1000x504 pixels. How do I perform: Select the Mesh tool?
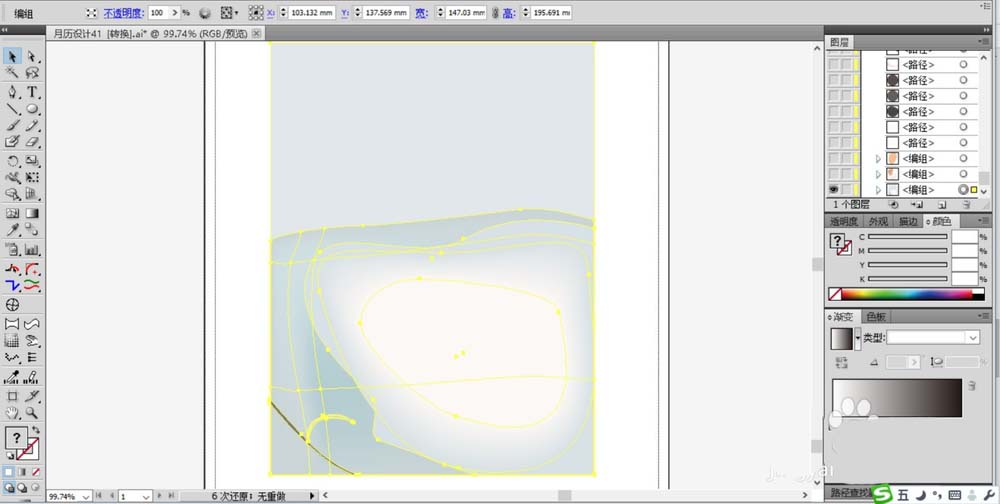13,214
